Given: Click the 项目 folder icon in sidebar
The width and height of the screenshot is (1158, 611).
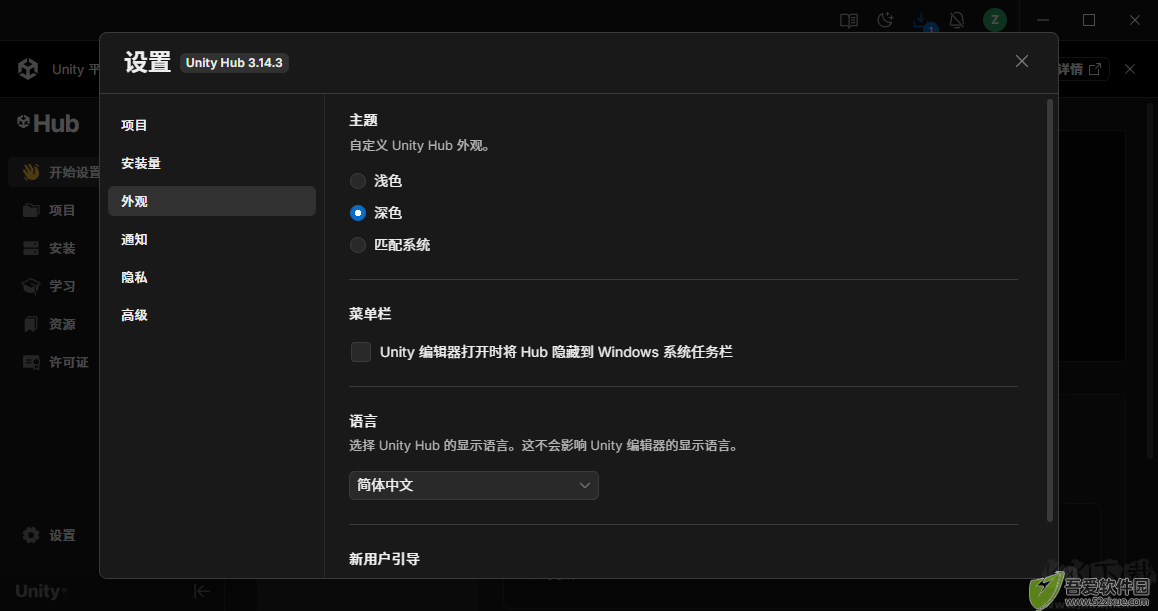Looking at the screenshot, I should pyautogui.click(x=31, y=211).
